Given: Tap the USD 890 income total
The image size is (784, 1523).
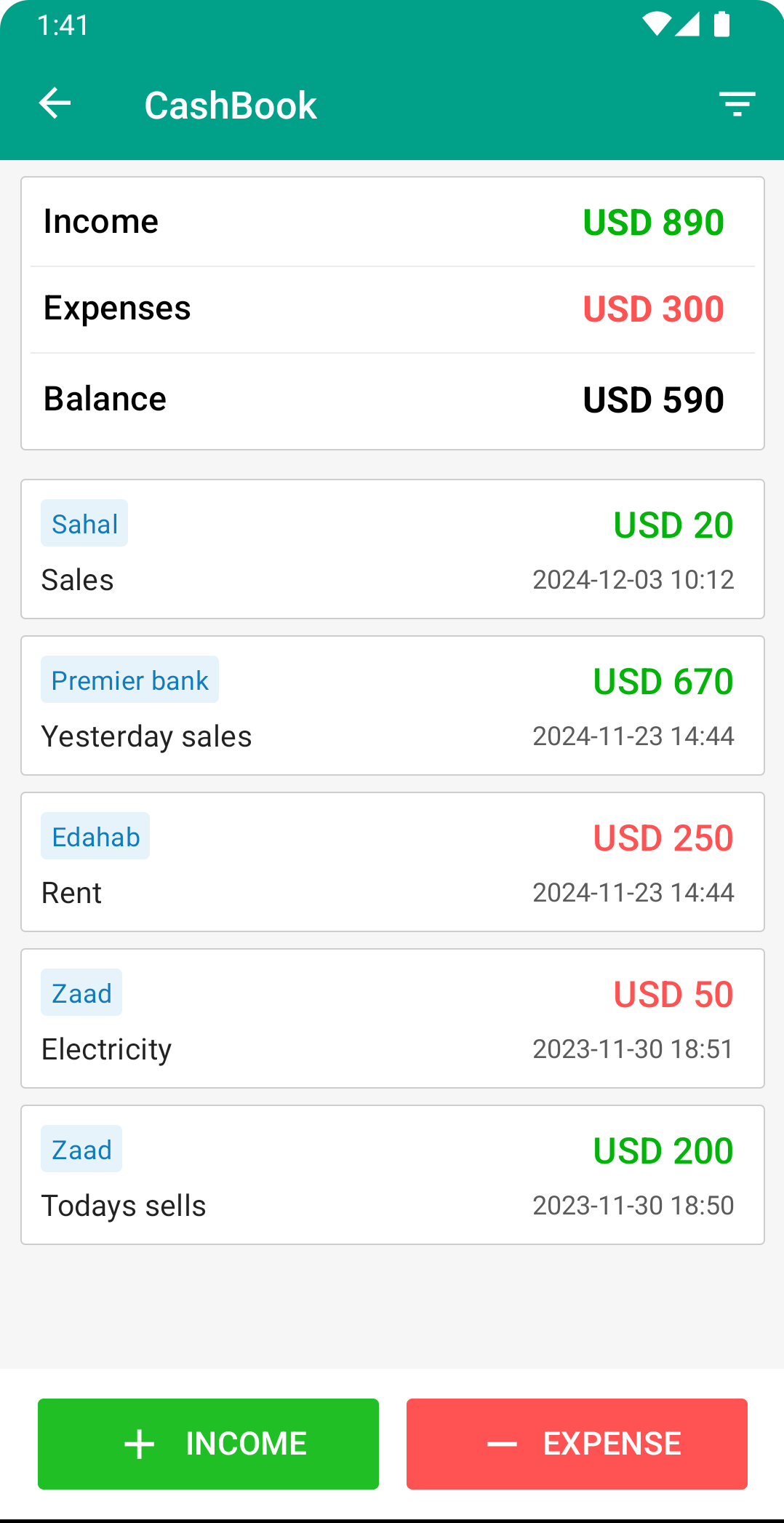Looking at the screenshot, I should 653,222.
